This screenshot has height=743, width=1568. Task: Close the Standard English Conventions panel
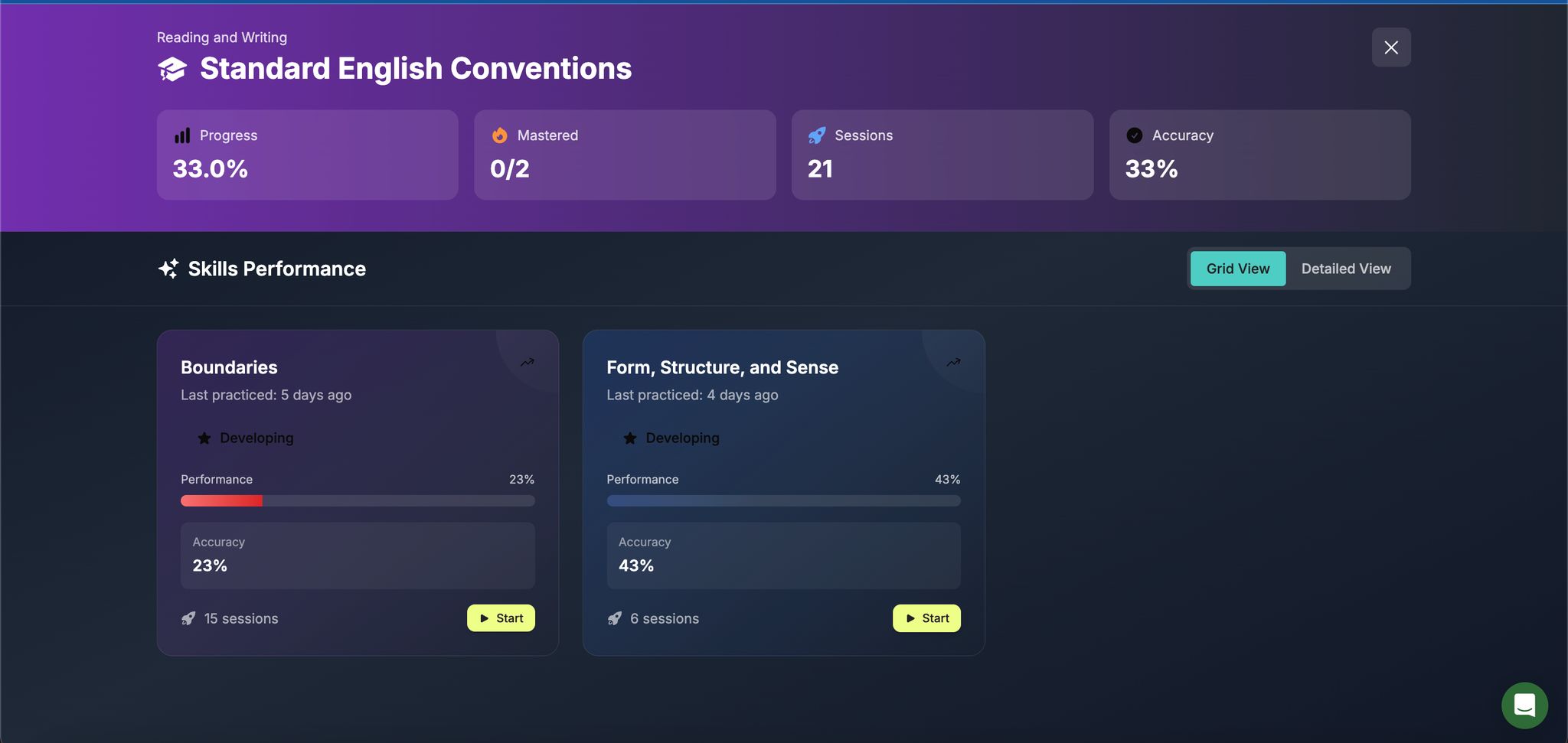pyautogui.click(x=1391, y=47)
